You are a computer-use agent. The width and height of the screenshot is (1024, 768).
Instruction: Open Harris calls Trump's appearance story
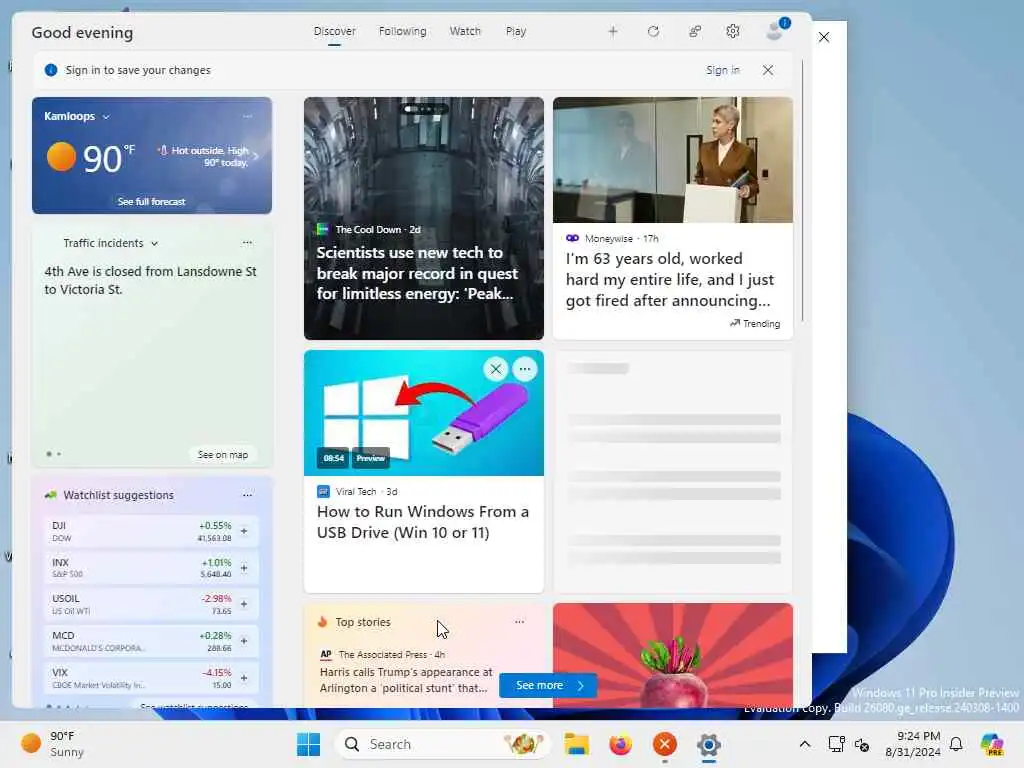(x=406, y=680)
